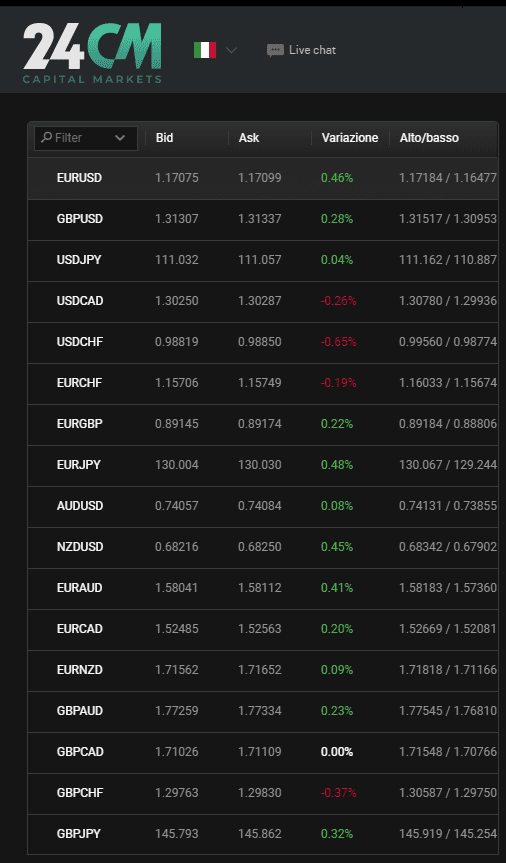Open the language selector chevron

point(231,50)
